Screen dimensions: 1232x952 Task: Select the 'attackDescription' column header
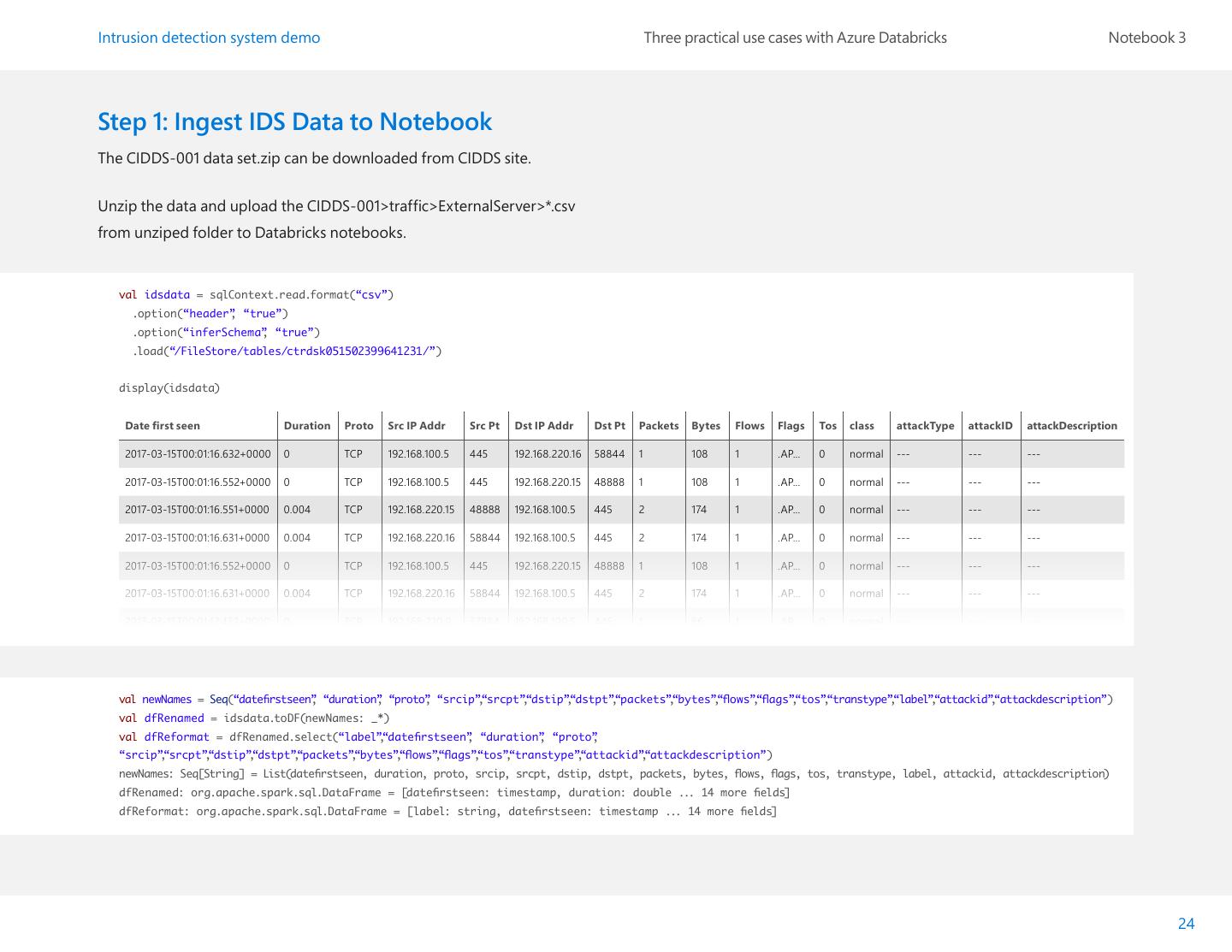[x=1072, y=426]
